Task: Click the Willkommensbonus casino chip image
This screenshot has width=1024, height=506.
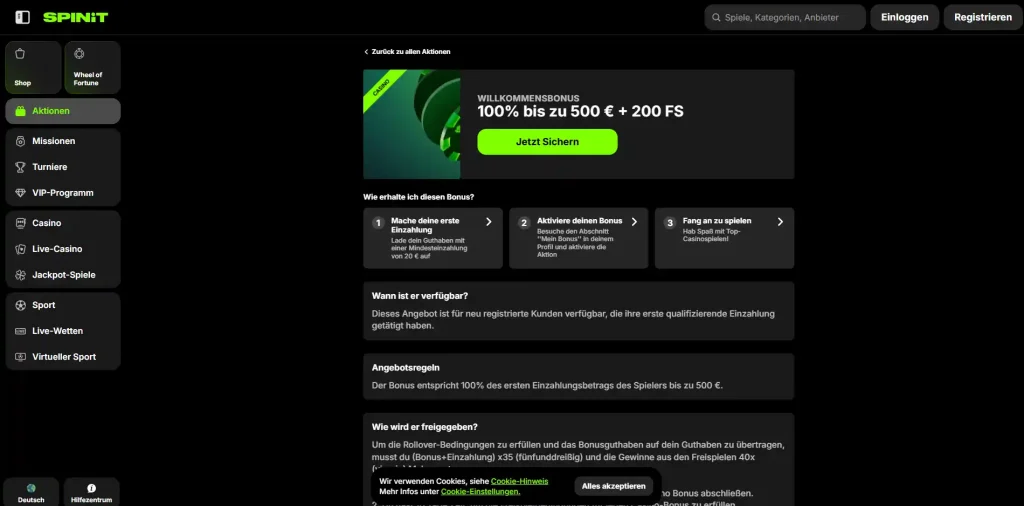Action: pyautogui.click(x=412, y=124)
